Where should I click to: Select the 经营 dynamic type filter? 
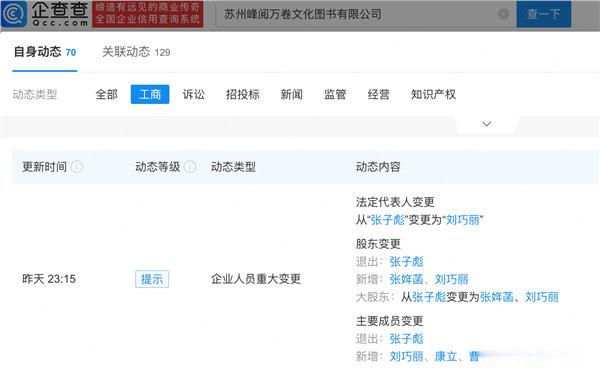[x=379, y=94]
